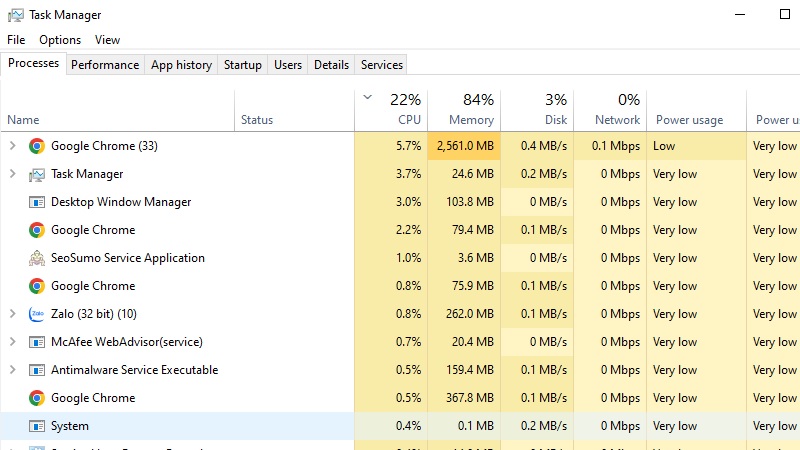This screenshot has width=800, height=450.
Task: Click the 2,561.0 MB memory cell
Action: [464, 146]
